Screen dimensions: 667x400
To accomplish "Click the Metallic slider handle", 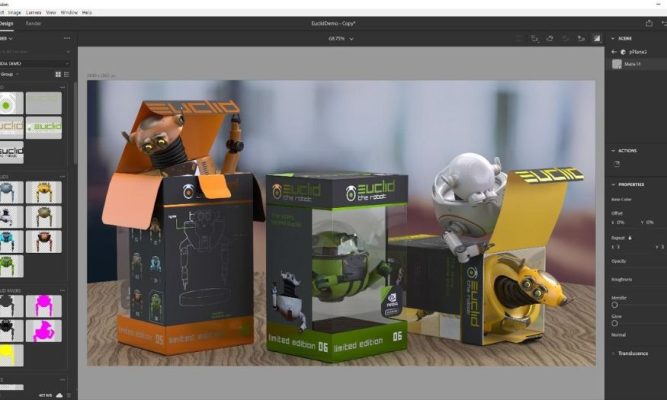I will pos(614,305).
